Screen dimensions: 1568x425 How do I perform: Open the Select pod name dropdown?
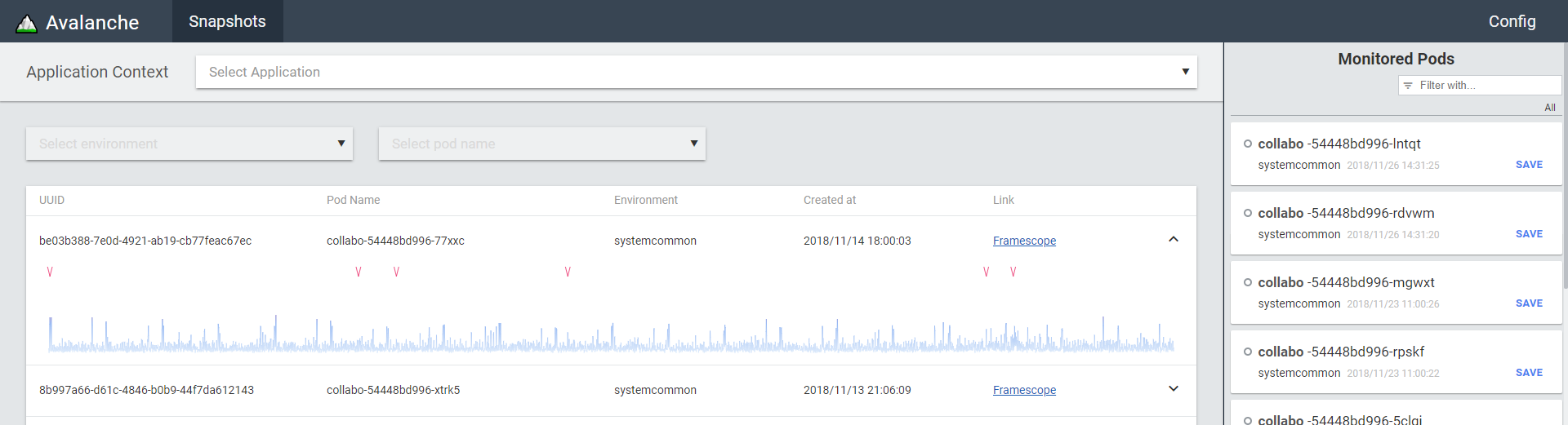tap(542, 144)
